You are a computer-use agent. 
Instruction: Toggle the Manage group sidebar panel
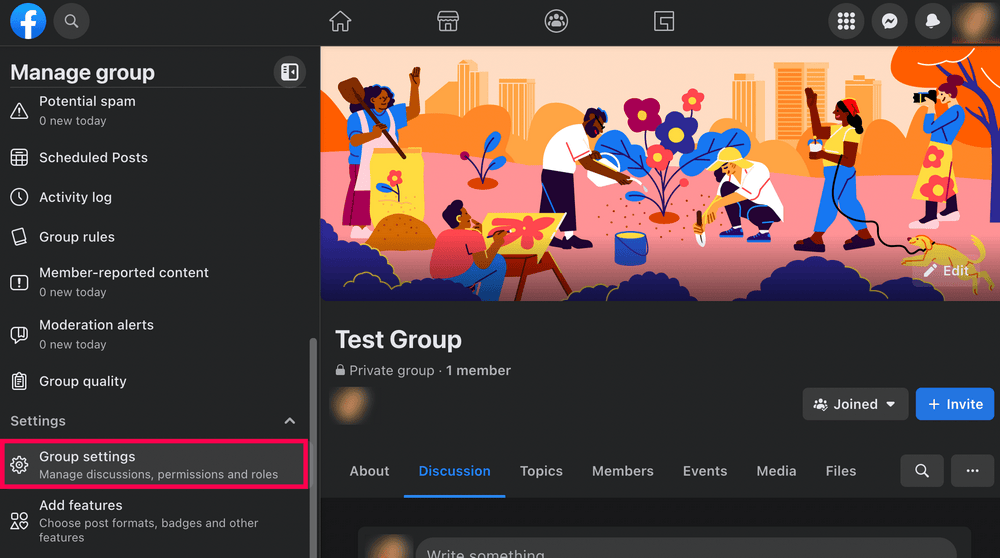click(x=289, y=72)
